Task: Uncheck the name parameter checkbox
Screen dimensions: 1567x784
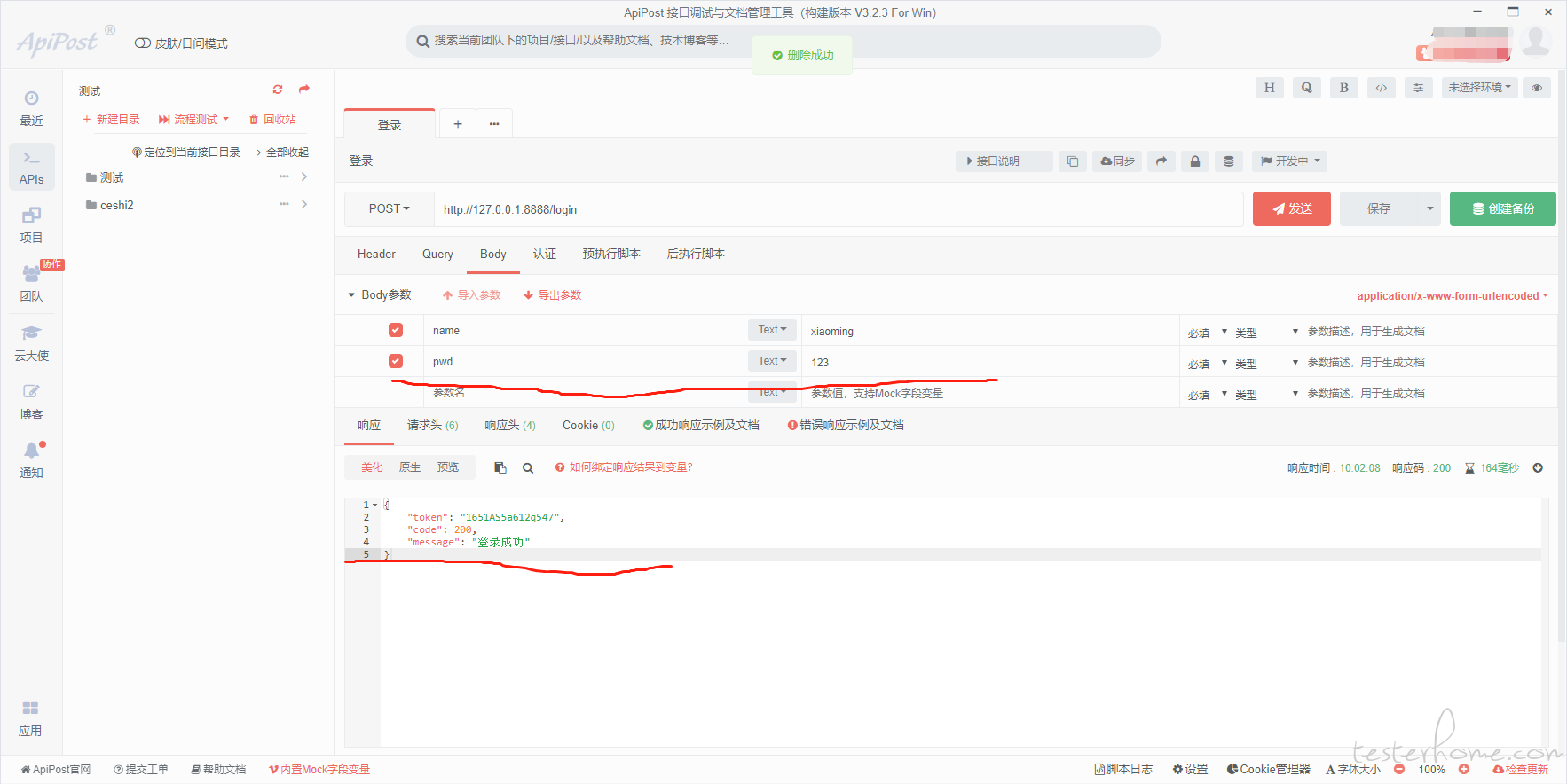Action: (396, 330)
